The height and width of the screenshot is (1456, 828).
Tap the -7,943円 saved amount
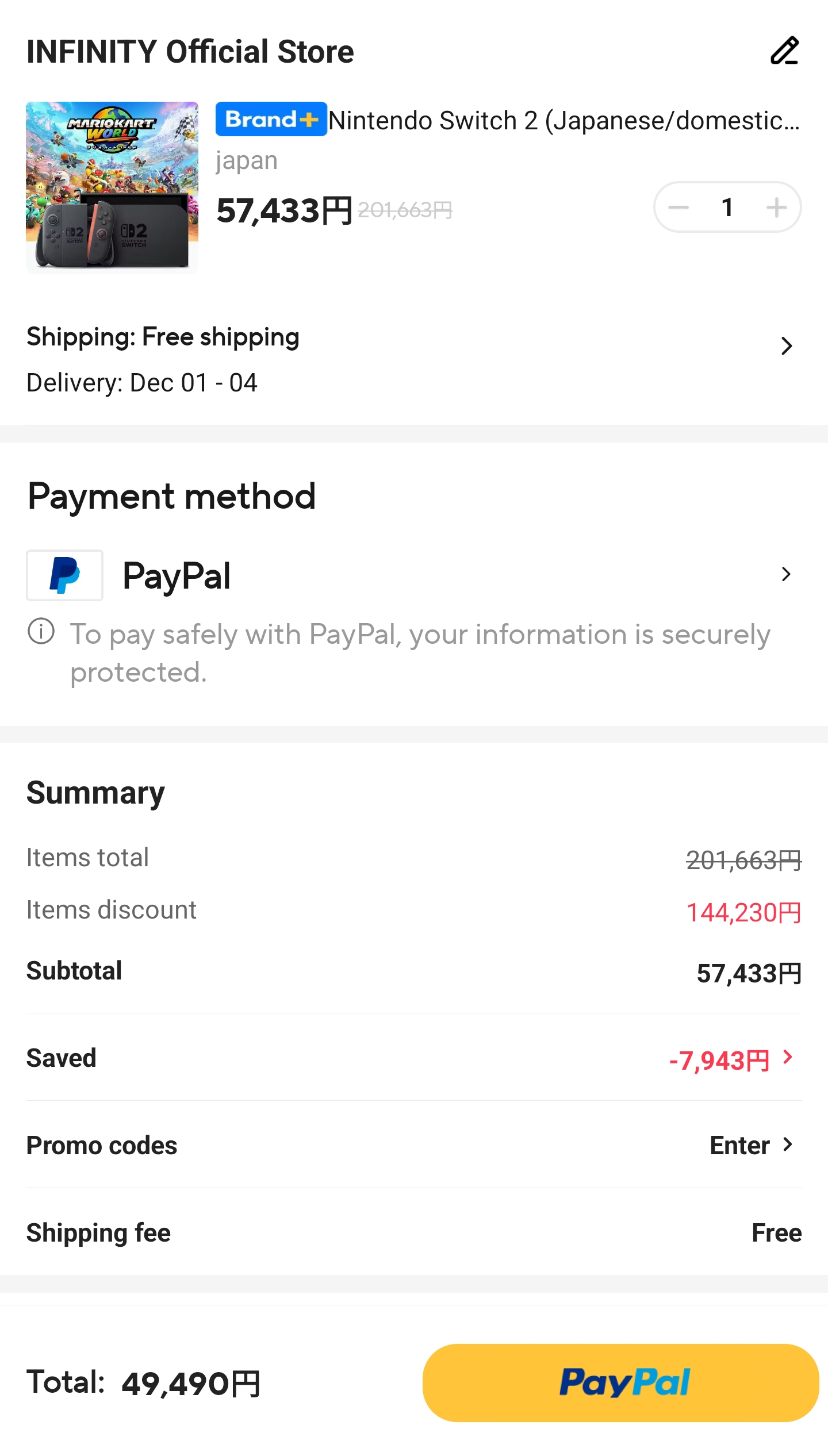click(x=719, y=1061)
